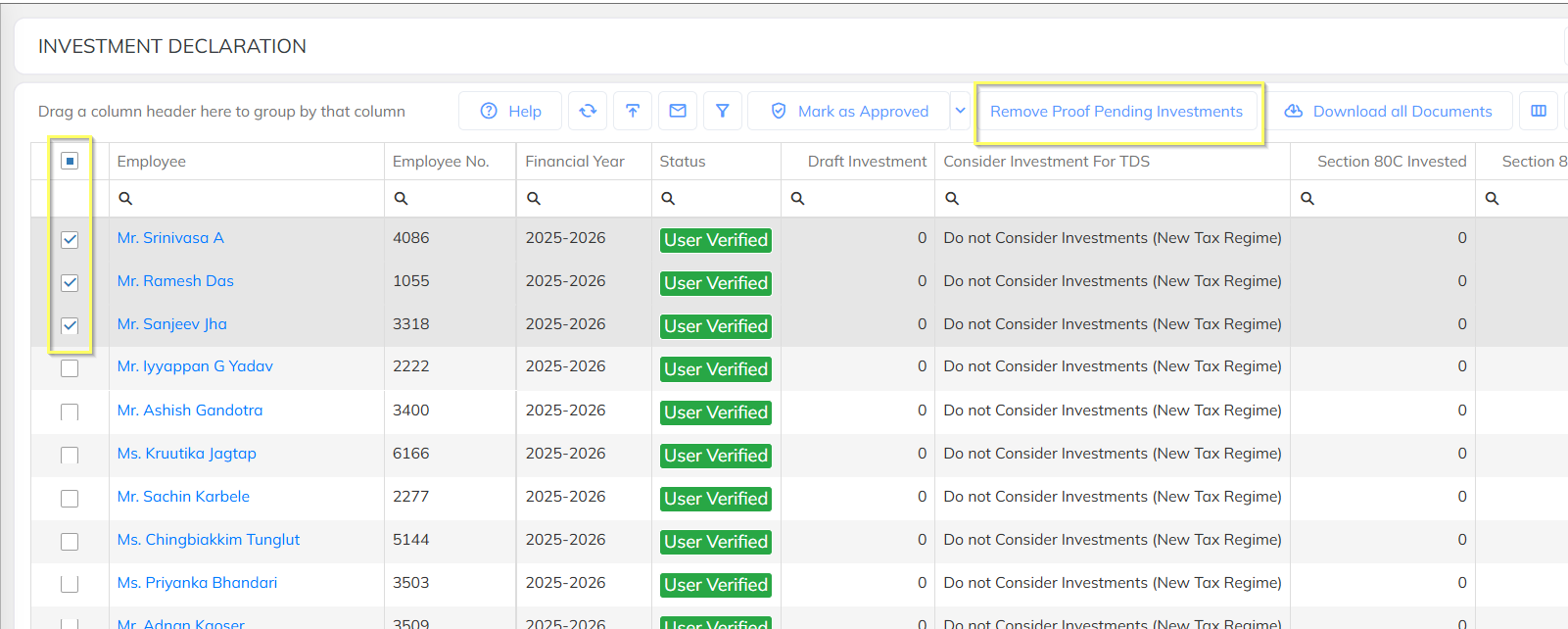Click the Help button
Image resolution: width=1568 pixels, height=629 pixels.
pyautogui.click(x=510, y=112)
